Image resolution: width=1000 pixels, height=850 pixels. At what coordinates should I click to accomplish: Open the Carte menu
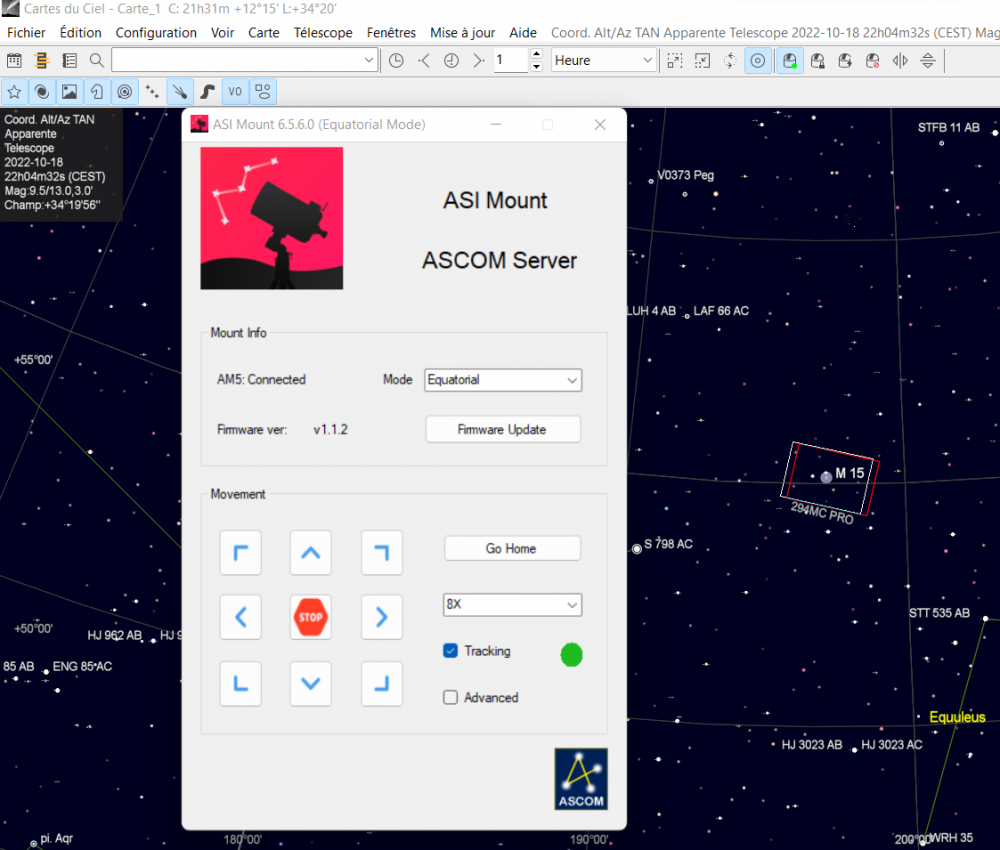pos(263,33)
